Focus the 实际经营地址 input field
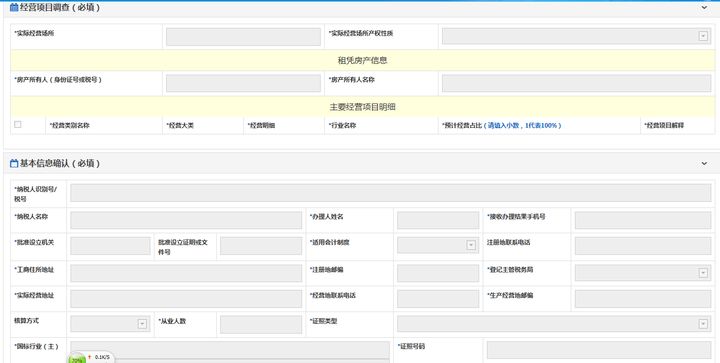Screen dimensions: 720x363 tap(186, 299)
